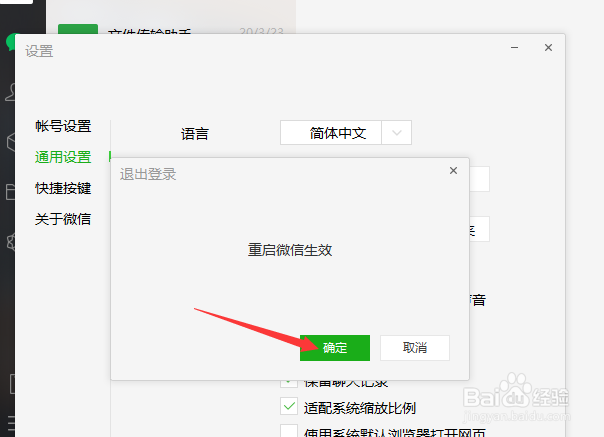Minimize the 设置 window

pos(514,48)
